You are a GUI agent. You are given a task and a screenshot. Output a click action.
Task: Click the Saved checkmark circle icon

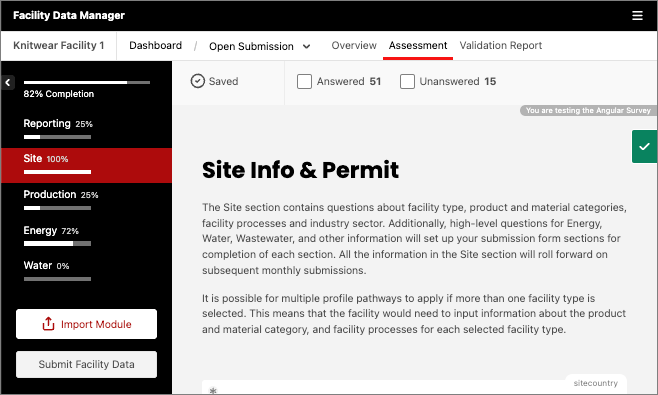coord(197,81)
